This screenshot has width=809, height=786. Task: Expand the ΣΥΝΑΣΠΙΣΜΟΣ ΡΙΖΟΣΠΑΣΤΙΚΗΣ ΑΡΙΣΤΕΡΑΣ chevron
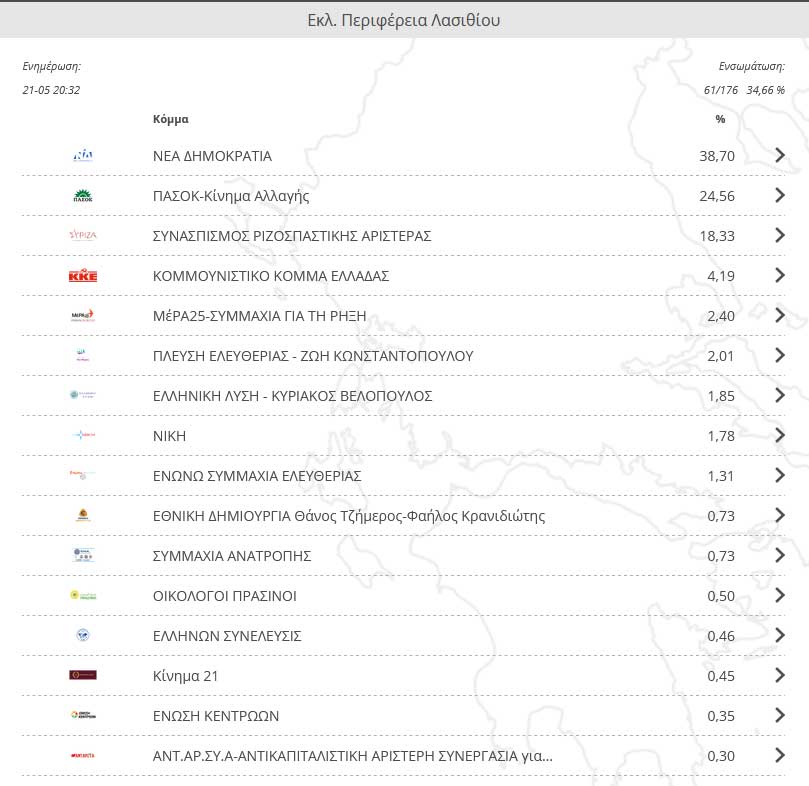(780, 235)
